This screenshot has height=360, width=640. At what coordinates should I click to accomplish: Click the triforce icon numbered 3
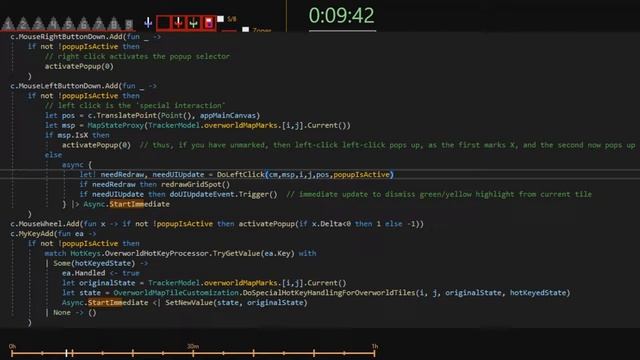click(38, 24)
